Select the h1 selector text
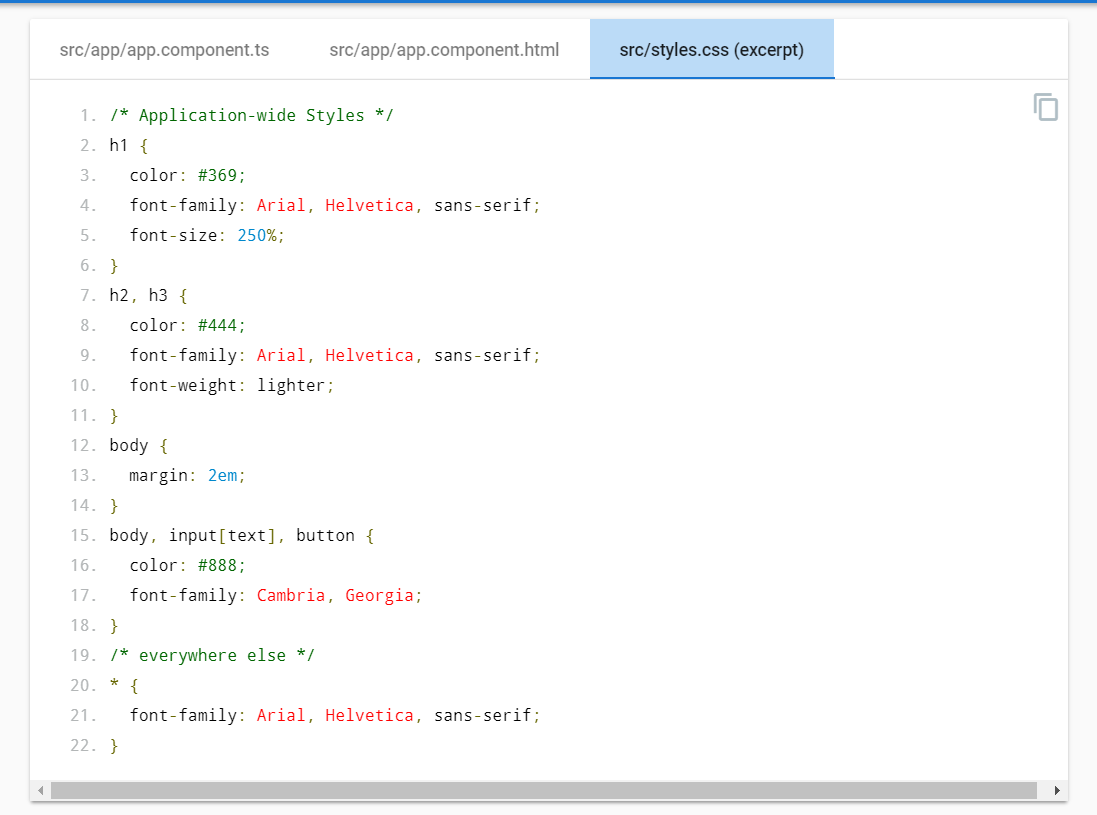 [x=115, y=144]
